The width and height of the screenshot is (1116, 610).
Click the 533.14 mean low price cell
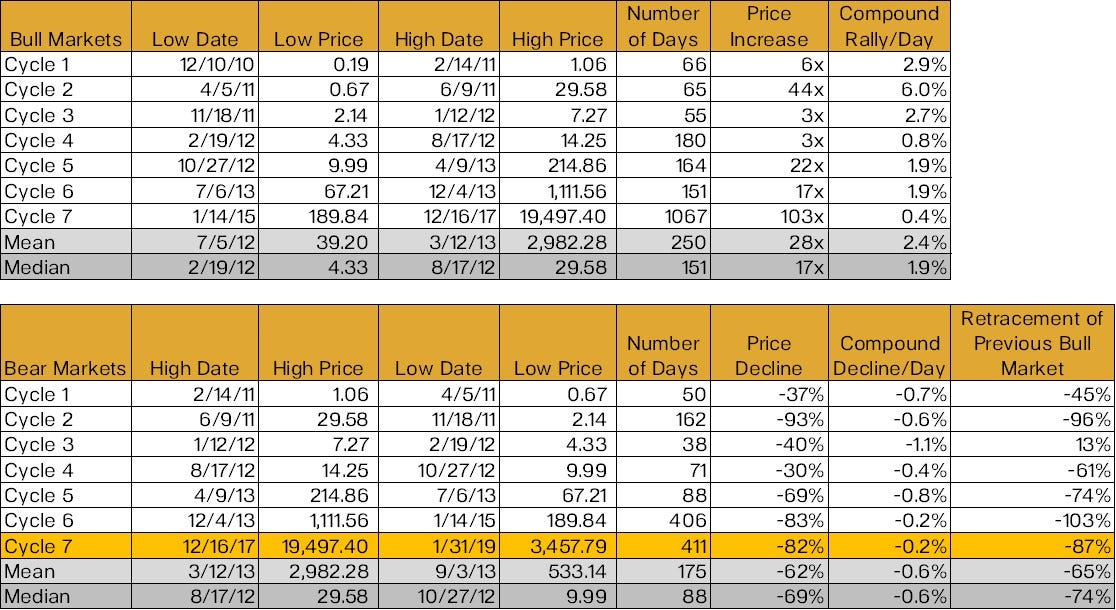click(x=558, y=571)
